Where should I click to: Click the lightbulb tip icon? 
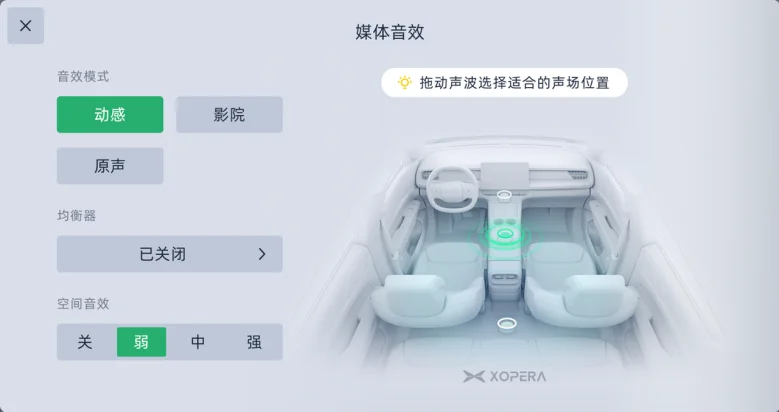[x=405, y=82]
